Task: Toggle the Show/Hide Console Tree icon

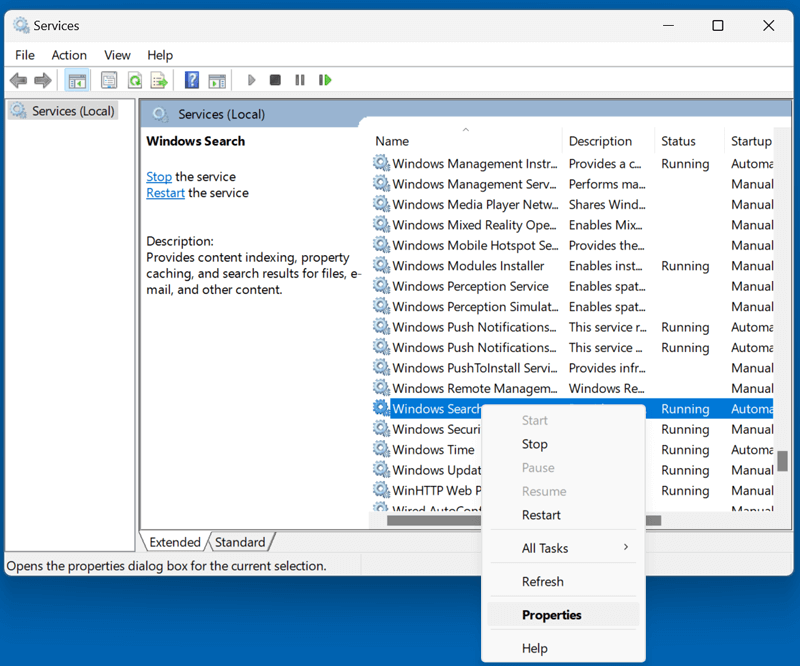Action: coord(77,80)
